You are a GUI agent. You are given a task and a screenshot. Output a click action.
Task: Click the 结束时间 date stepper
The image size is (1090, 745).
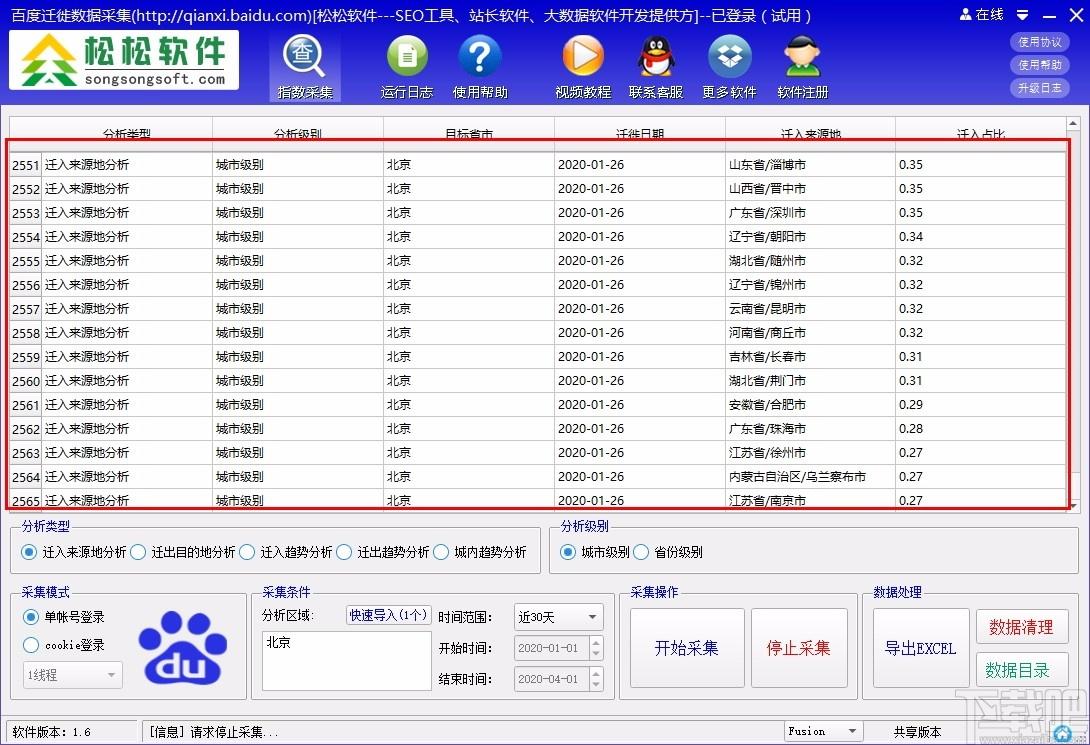coord(596,679)
